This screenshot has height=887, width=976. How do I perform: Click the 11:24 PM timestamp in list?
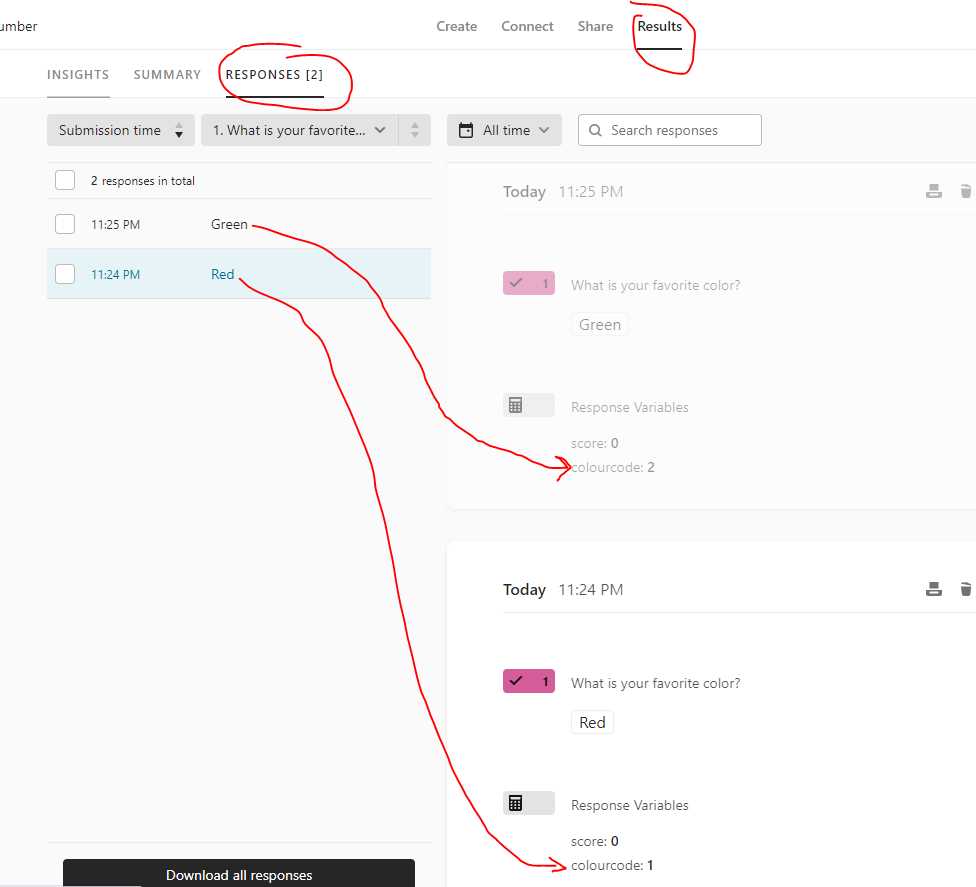[115, 275]
